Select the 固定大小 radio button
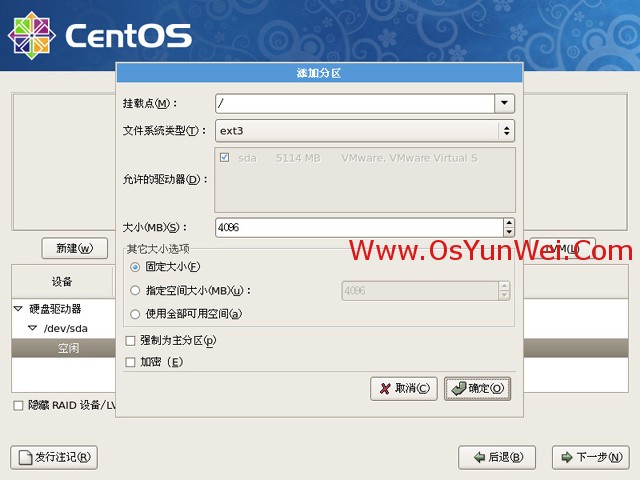640x480 pixels. (135, 267)
